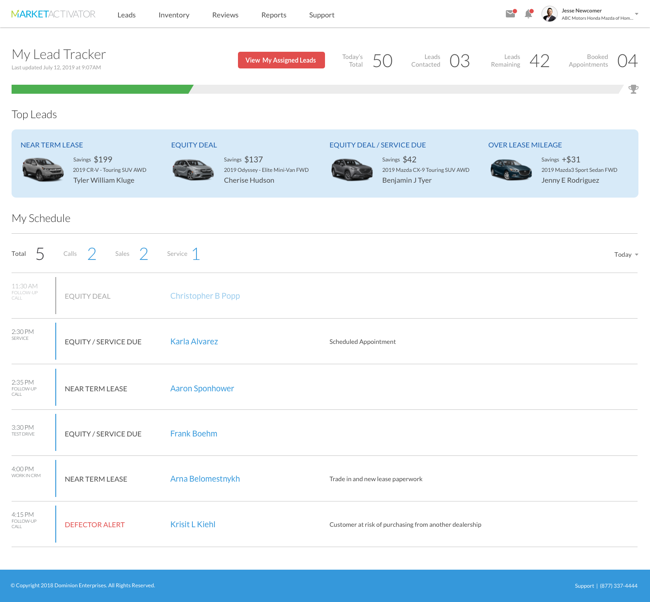Open the Leads menu
Viewport: 650px width, 602px height.
[x=126, y=15]
